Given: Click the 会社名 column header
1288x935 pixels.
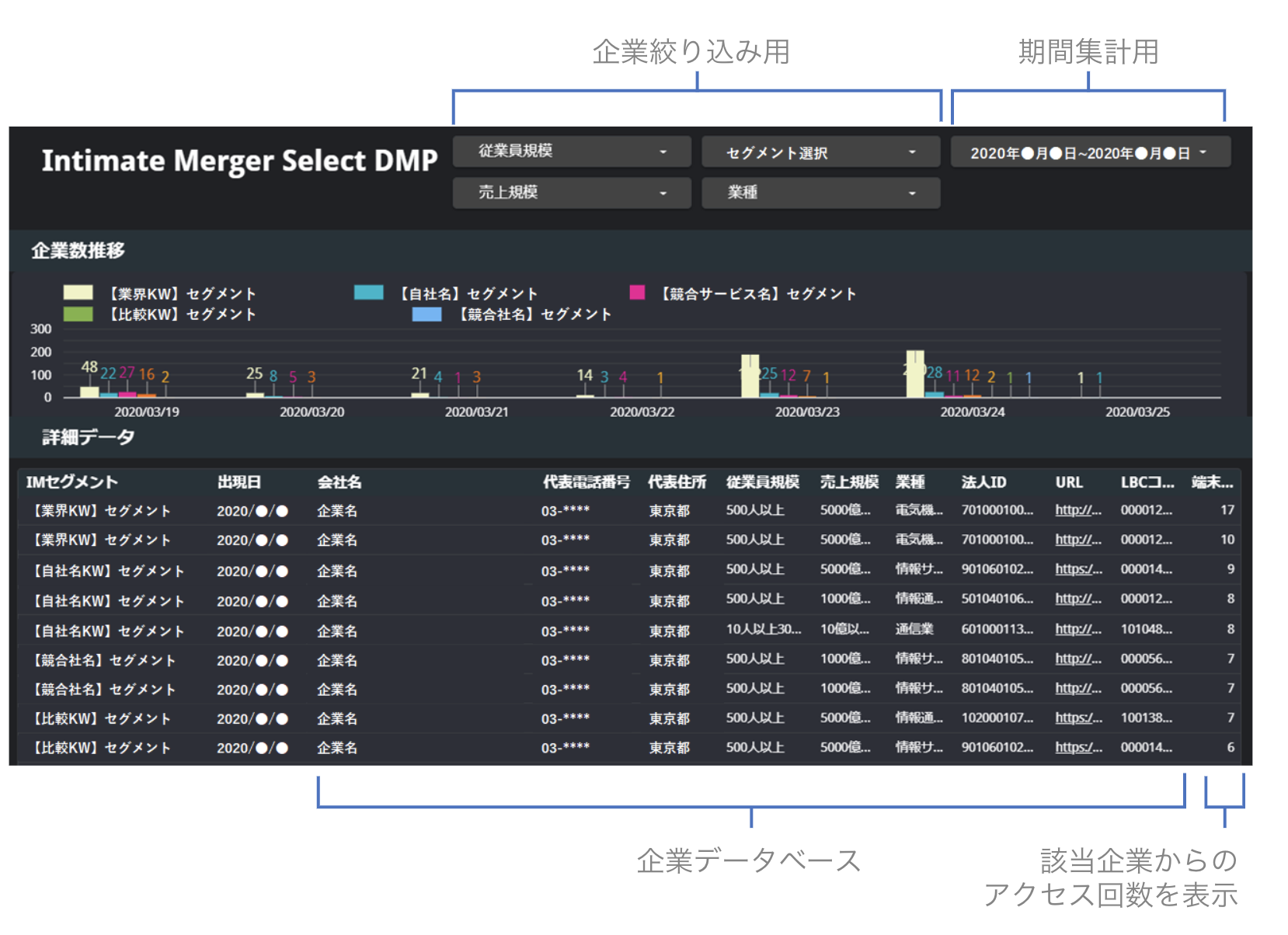Looking at the screenshot, I should tap(339, 482).
